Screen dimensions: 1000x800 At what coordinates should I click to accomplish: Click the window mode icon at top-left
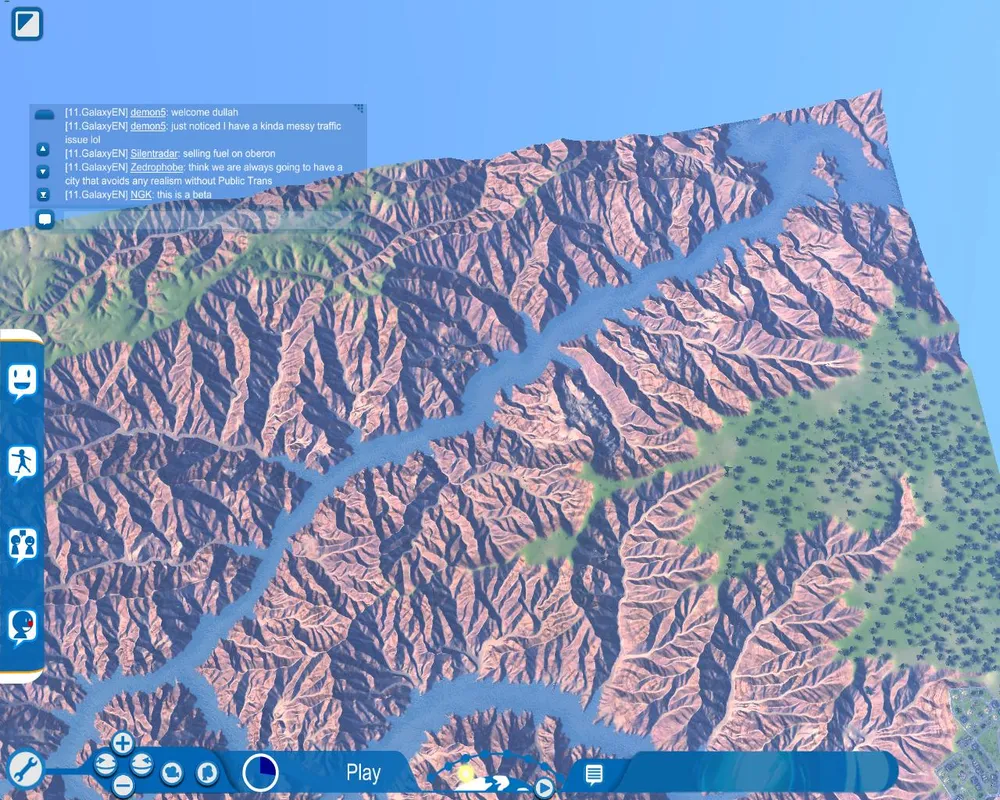coord(27,24)
